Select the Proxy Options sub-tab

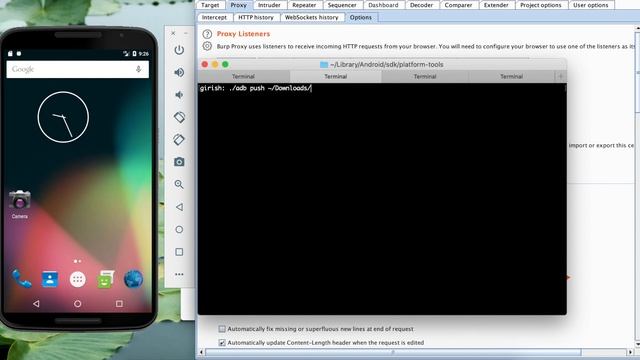tap(361, 17)
